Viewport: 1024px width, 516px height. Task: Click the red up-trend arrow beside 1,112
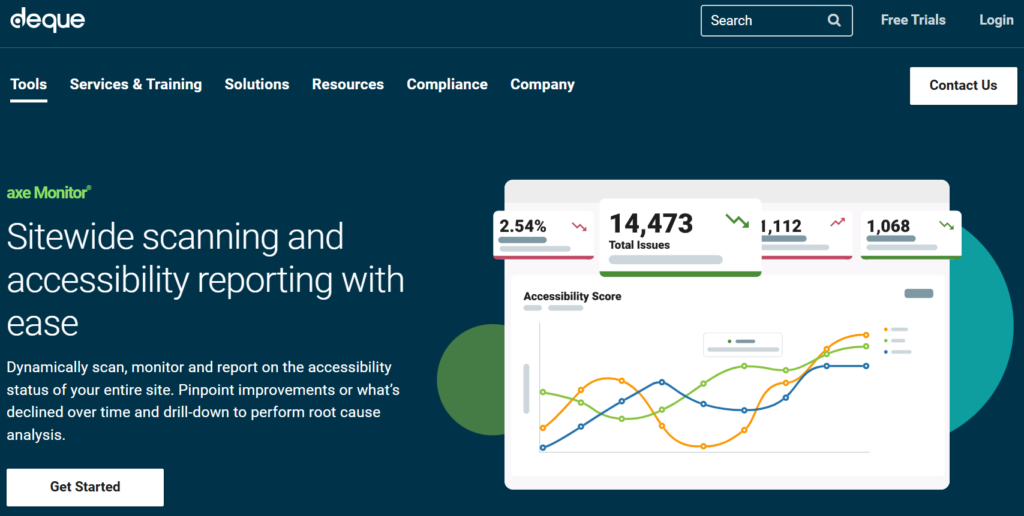click(837, 222)
